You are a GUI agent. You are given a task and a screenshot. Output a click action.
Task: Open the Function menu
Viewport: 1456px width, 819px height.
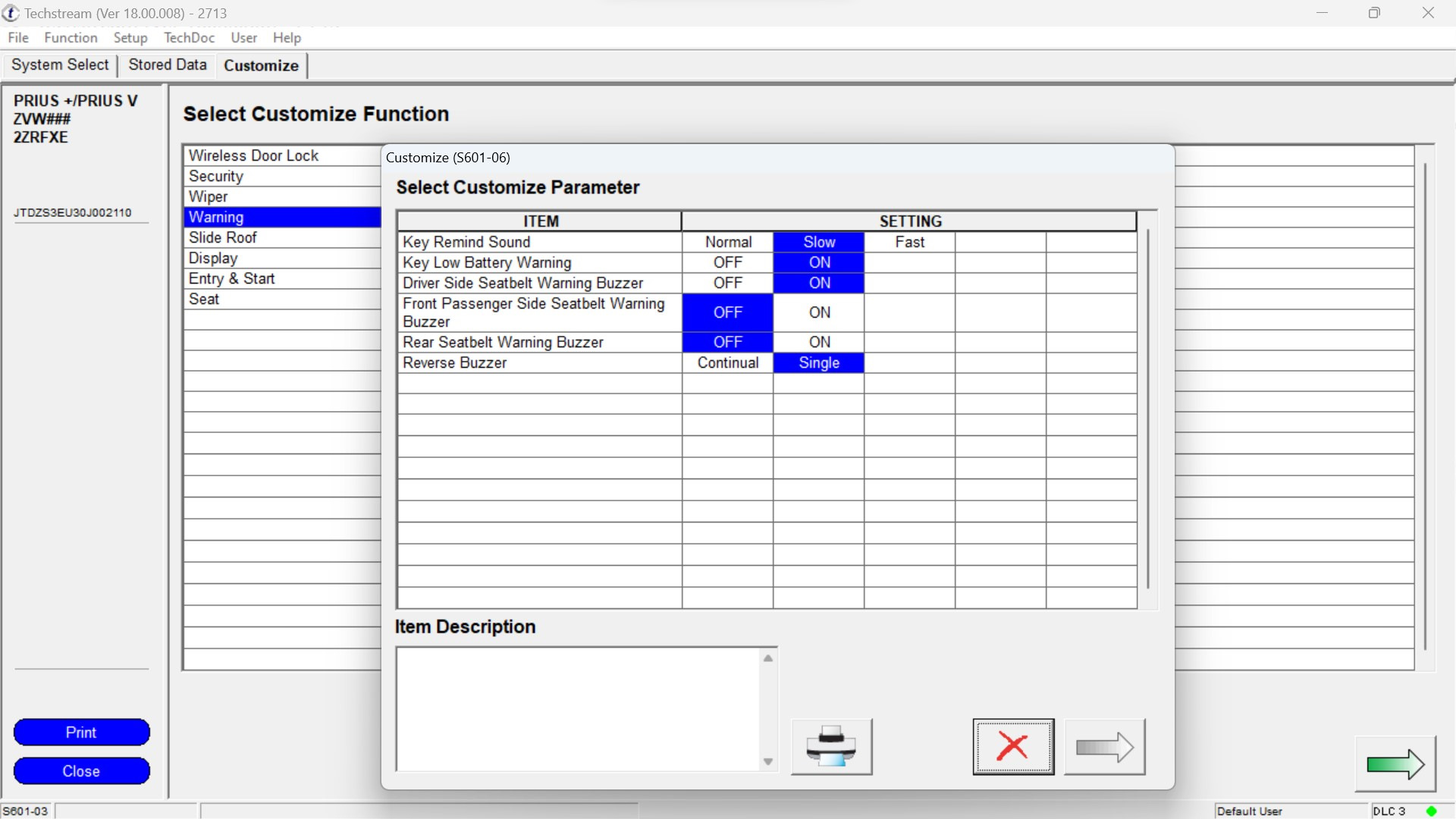(71, 37)
